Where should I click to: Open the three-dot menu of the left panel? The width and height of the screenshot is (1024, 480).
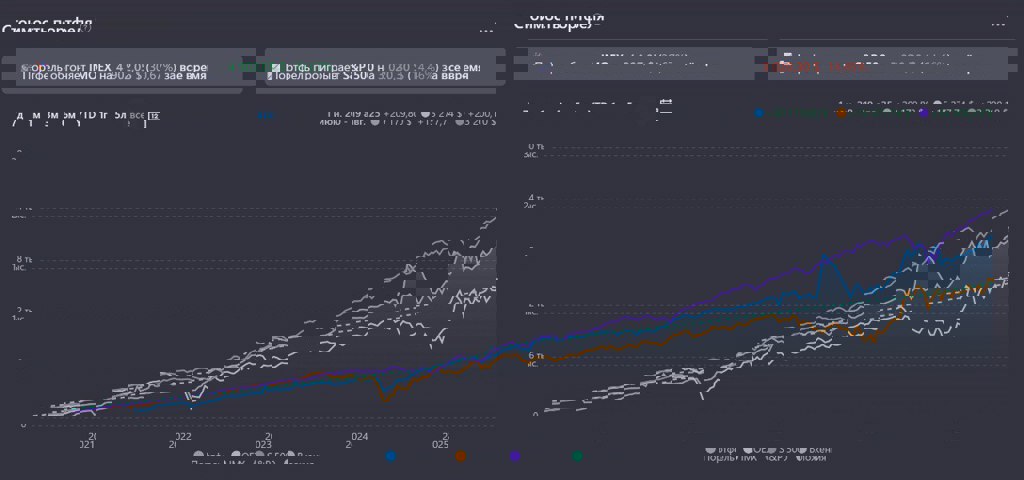(x=486, y=29)
